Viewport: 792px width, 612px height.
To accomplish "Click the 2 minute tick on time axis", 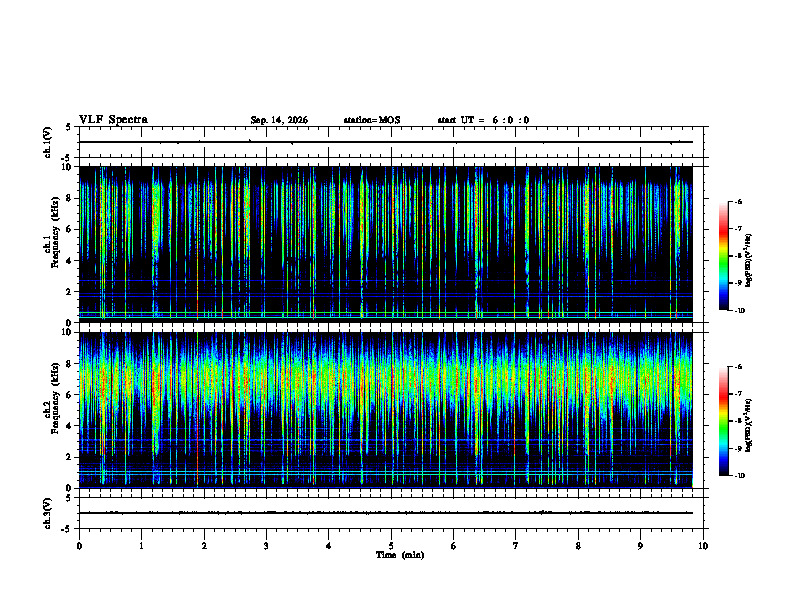I will [x=204, y=546].
